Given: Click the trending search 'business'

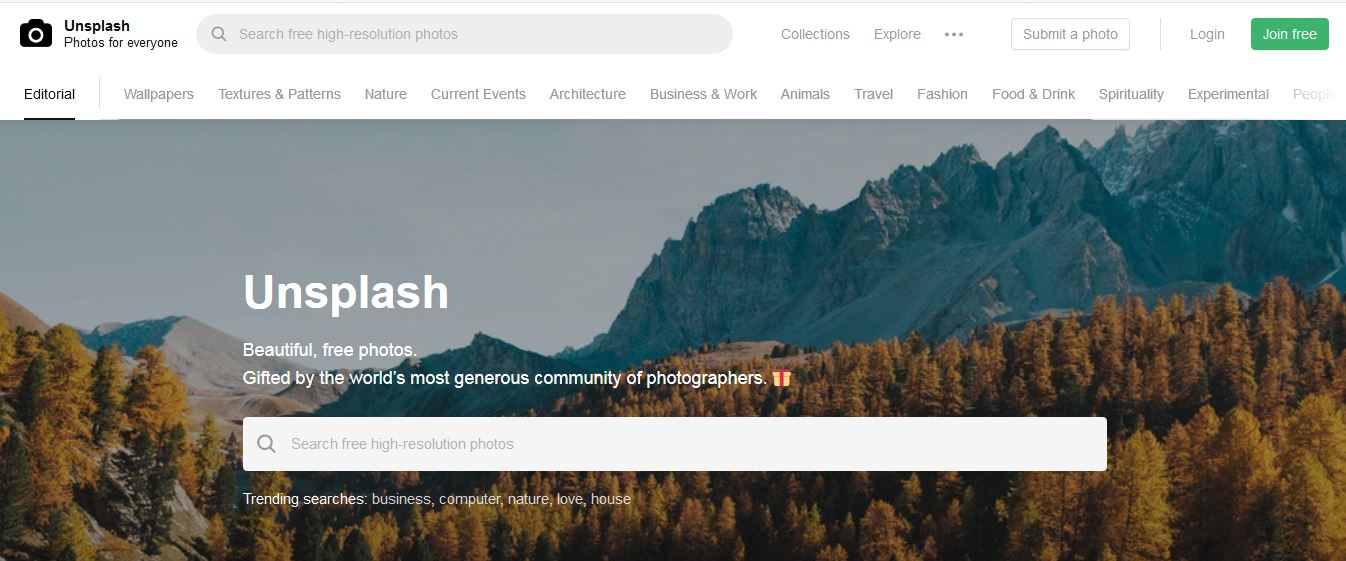Looking at the screenshot, I should coord(401,499).
